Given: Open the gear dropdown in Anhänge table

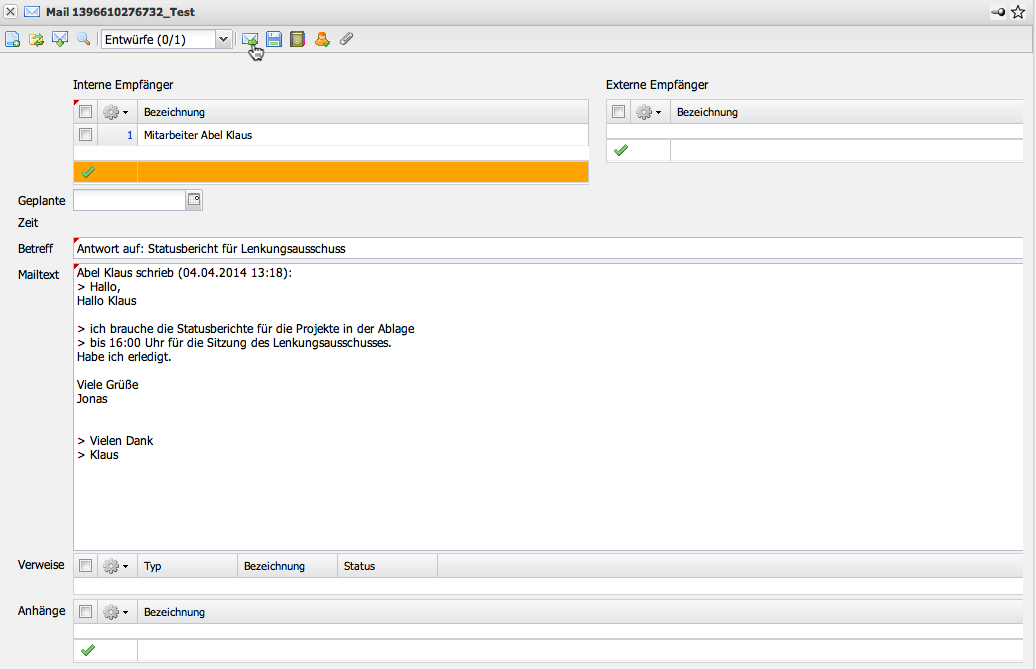Looking at the screenshot, I should coord(116,612).
